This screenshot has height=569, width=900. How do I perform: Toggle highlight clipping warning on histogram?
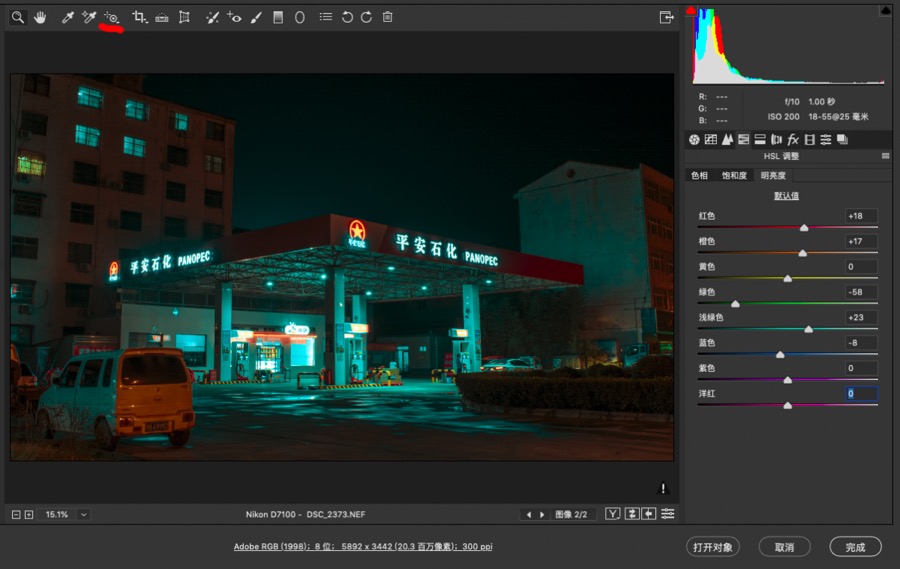click(886, 10)
